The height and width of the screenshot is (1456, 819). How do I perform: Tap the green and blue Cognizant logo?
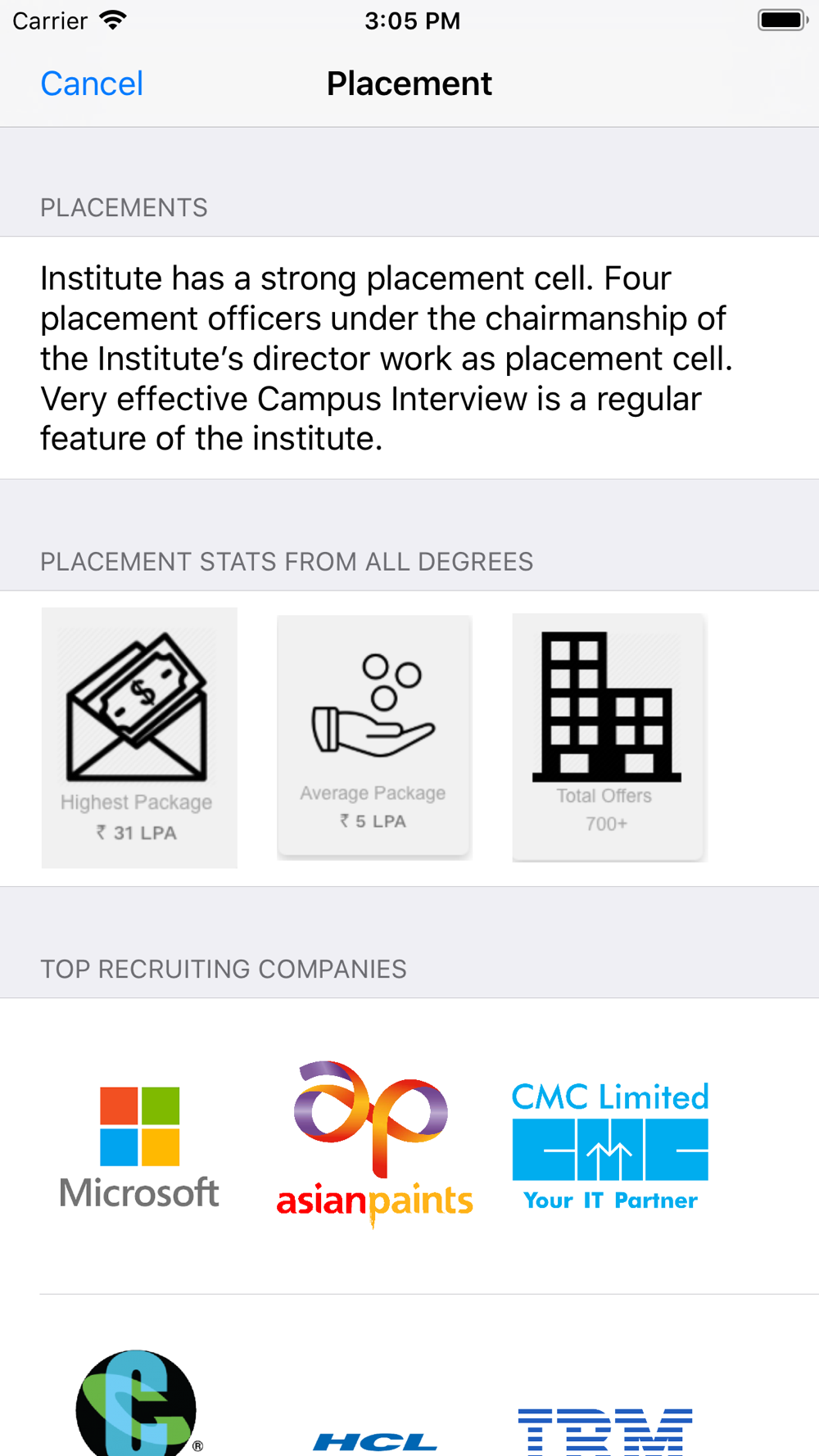pos(137,1404)
